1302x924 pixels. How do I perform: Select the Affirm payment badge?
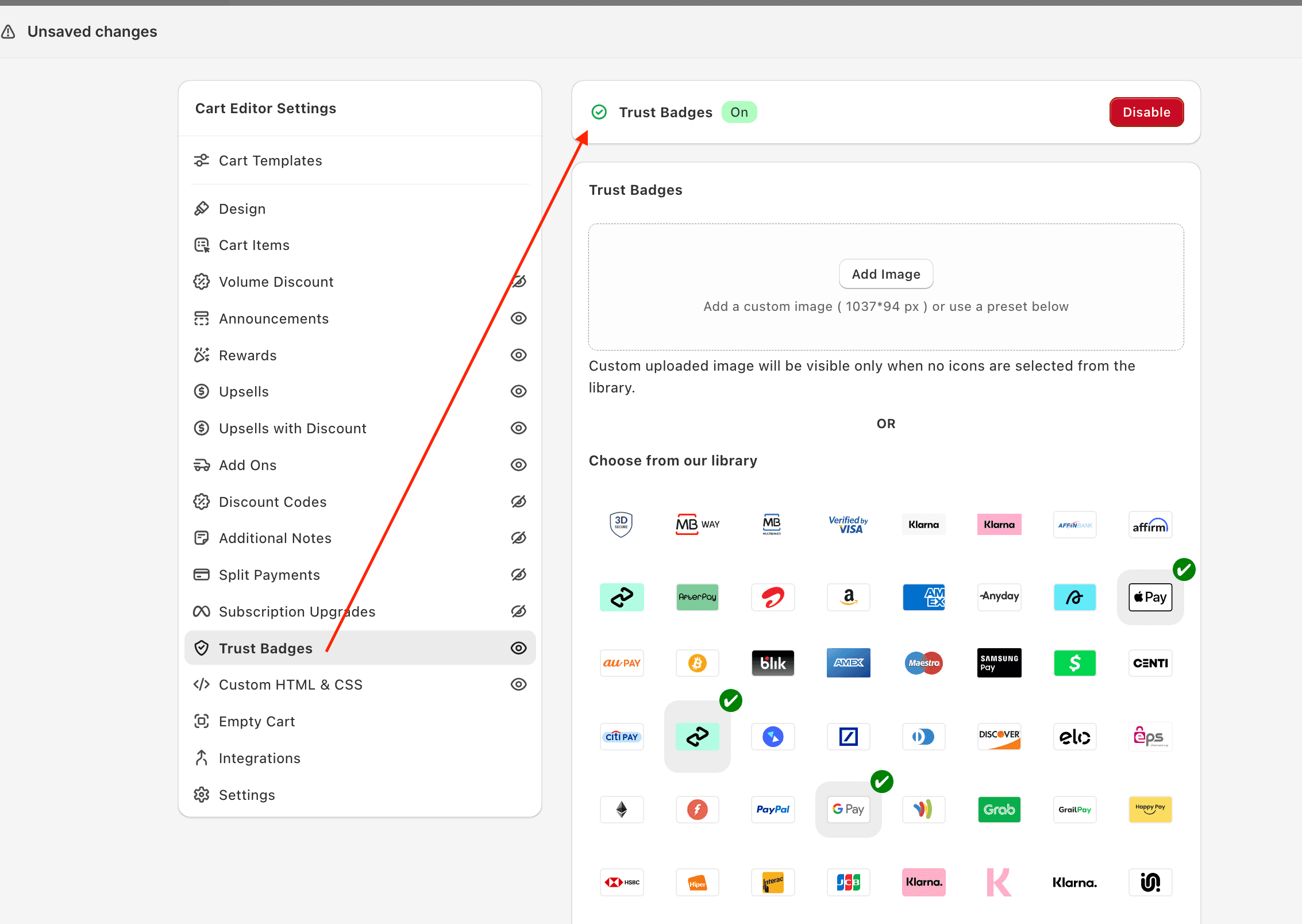(x=1150, y=525)
